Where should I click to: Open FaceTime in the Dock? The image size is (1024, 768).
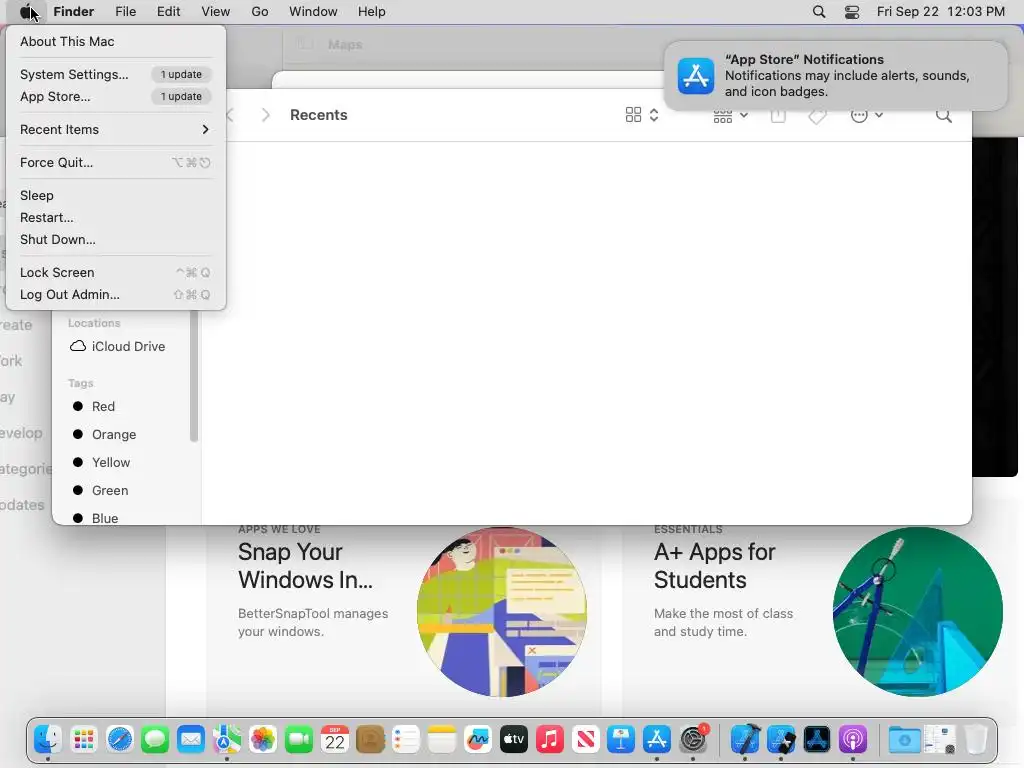[x=298, y=739]
